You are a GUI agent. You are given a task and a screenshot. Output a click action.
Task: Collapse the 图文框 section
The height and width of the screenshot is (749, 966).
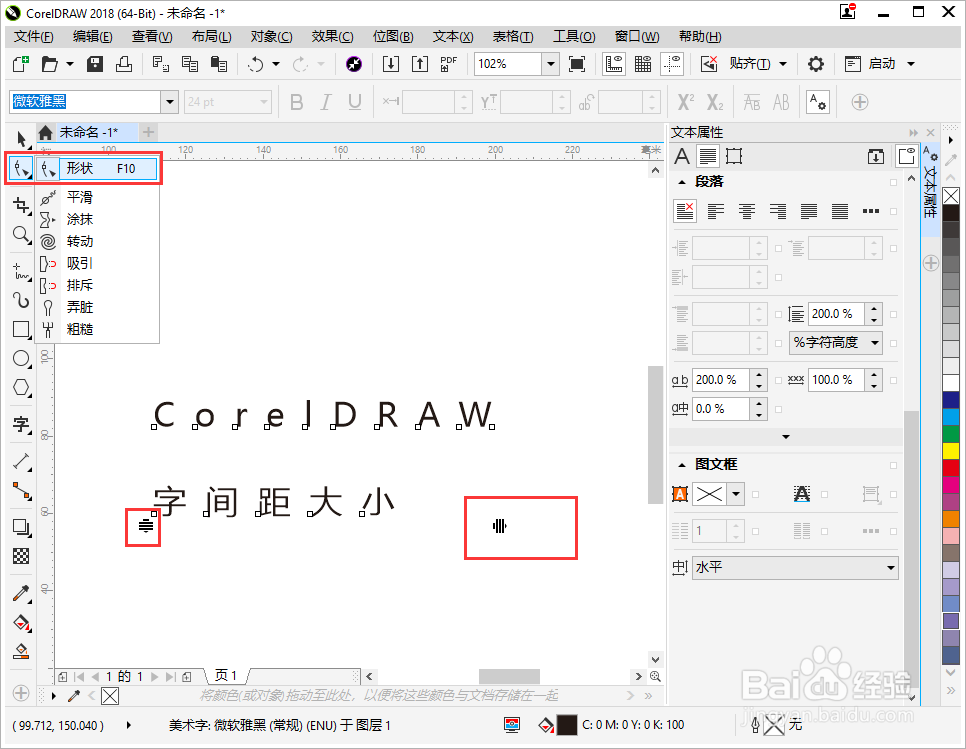pyautogui.click(x=682, y=464)
